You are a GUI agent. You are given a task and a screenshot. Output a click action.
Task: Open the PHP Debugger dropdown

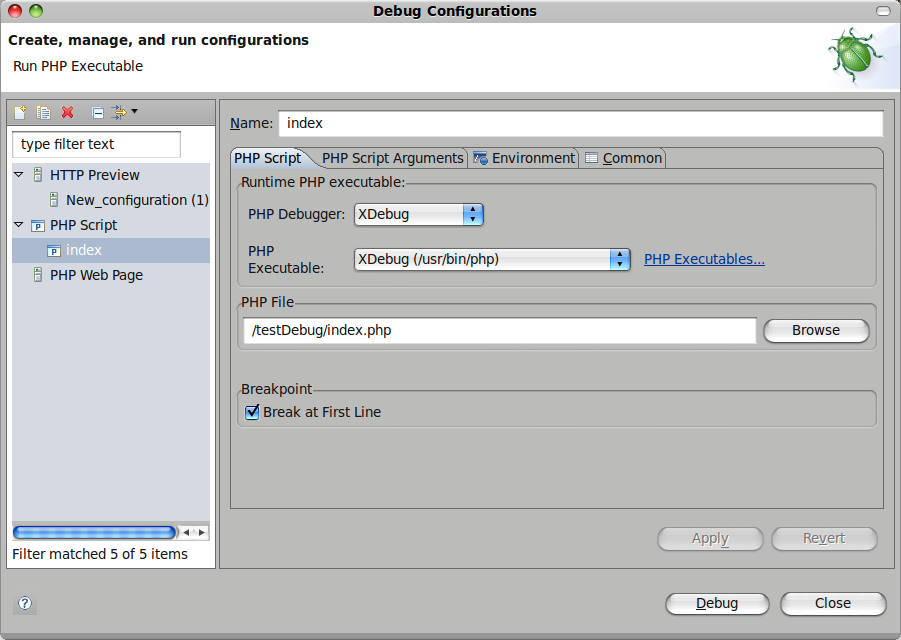[x=474, y=214]
